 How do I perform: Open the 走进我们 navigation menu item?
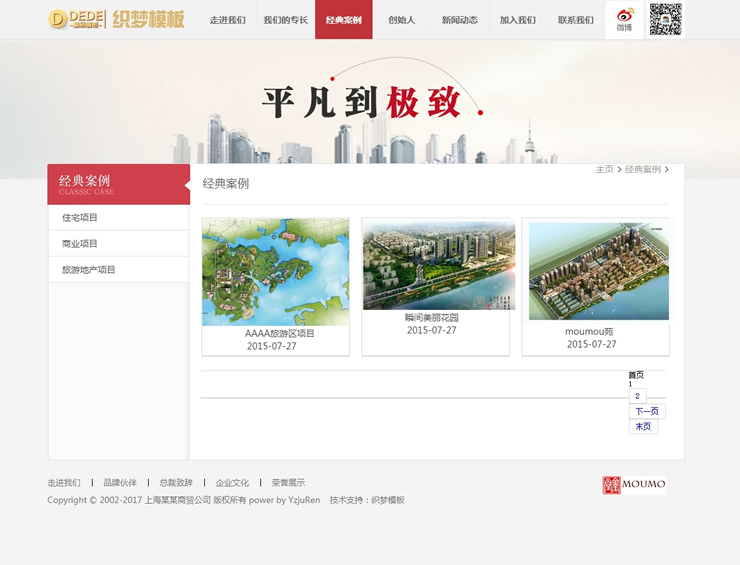point(227,20)
